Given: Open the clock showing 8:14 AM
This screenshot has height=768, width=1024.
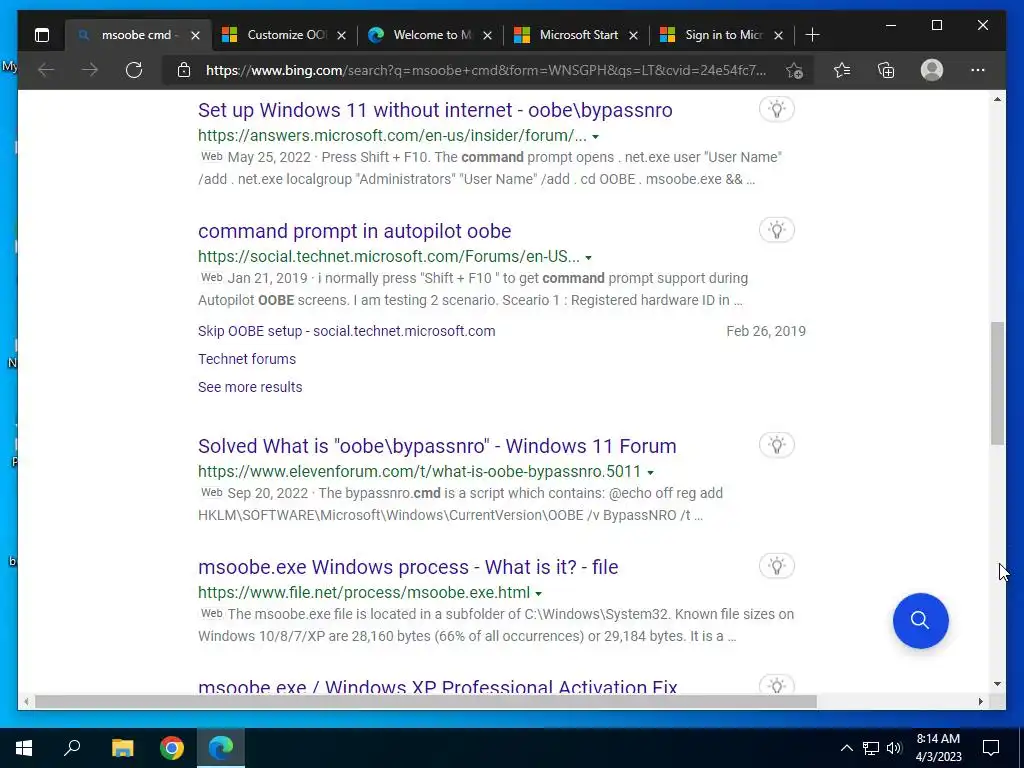Looking at the screenshot, I should 938,748.
